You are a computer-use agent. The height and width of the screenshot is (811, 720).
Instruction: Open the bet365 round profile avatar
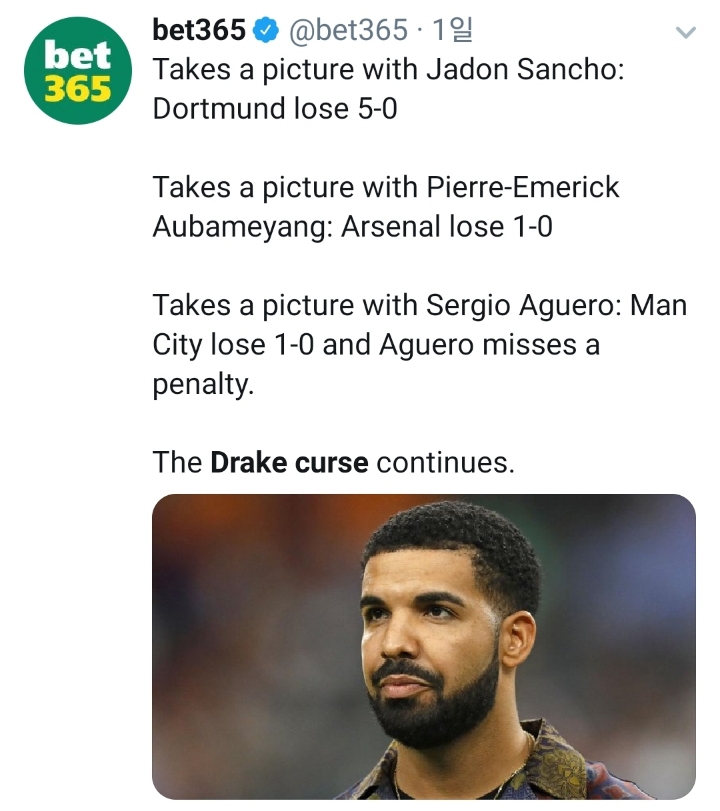tap(78, 70)
